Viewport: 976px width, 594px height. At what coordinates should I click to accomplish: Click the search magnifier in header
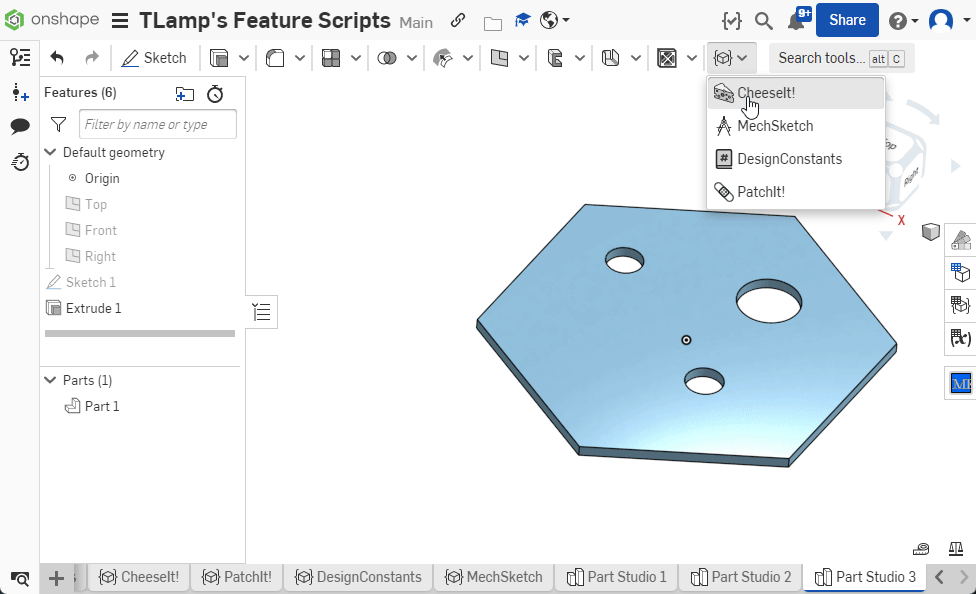coord(764,21)
